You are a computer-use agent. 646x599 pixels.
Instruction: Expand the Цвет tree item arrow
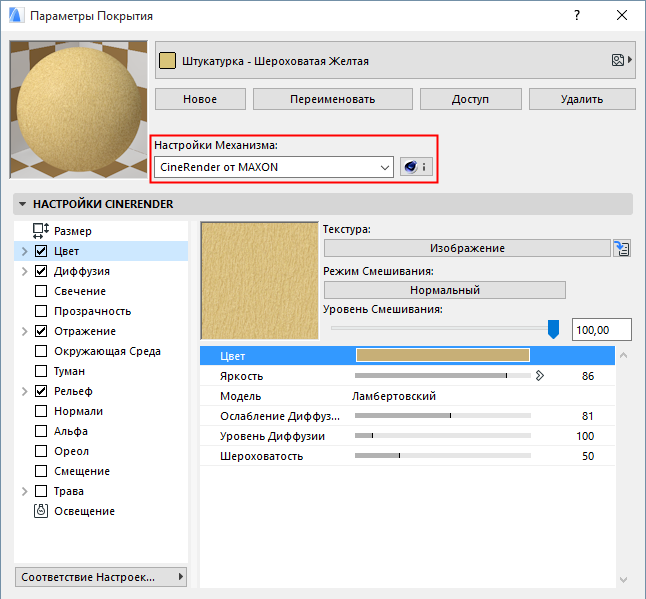point(24,251)
